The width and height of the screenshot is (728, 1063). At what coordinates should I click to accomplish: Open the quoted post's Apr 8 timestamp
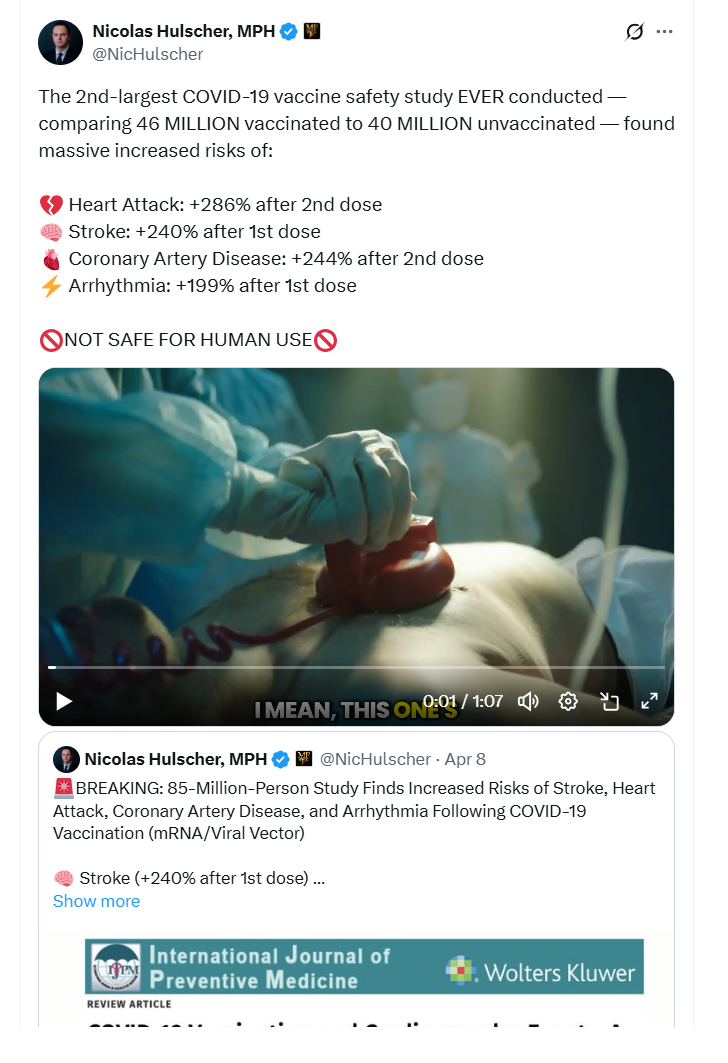coord(465,759)
